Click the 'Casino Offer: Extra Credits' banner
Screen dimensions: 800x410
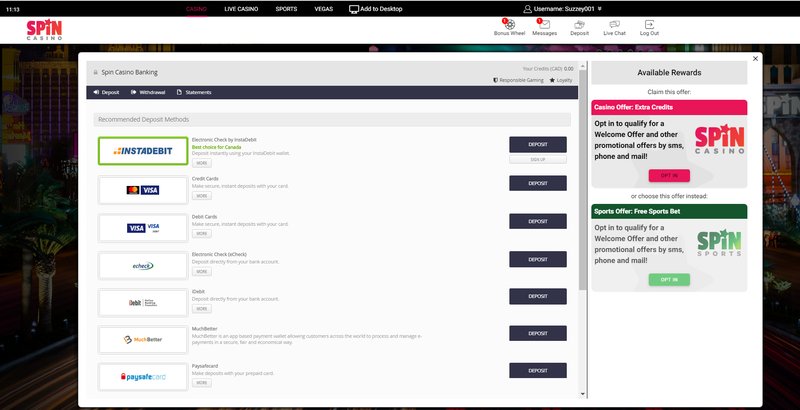coord(669,107)
